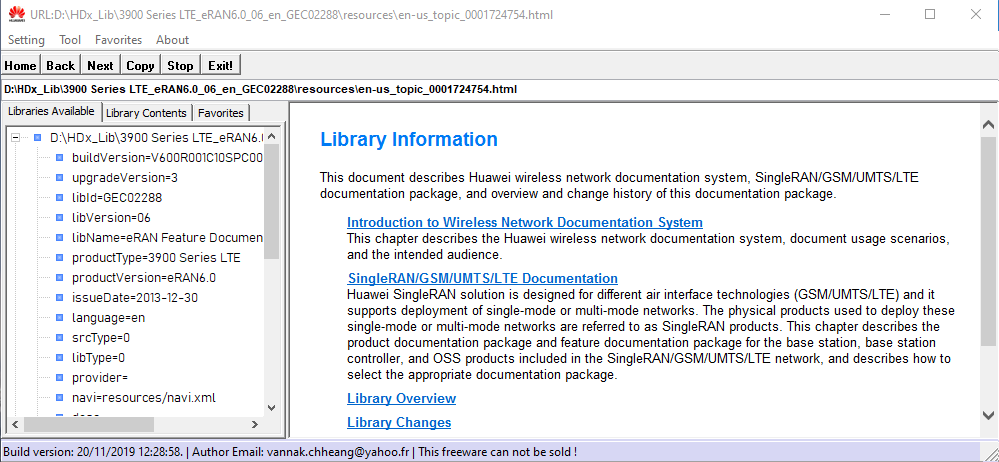Click the content pane scroll up arrow
Screen dimensions: 999x462
pos(988,125)
